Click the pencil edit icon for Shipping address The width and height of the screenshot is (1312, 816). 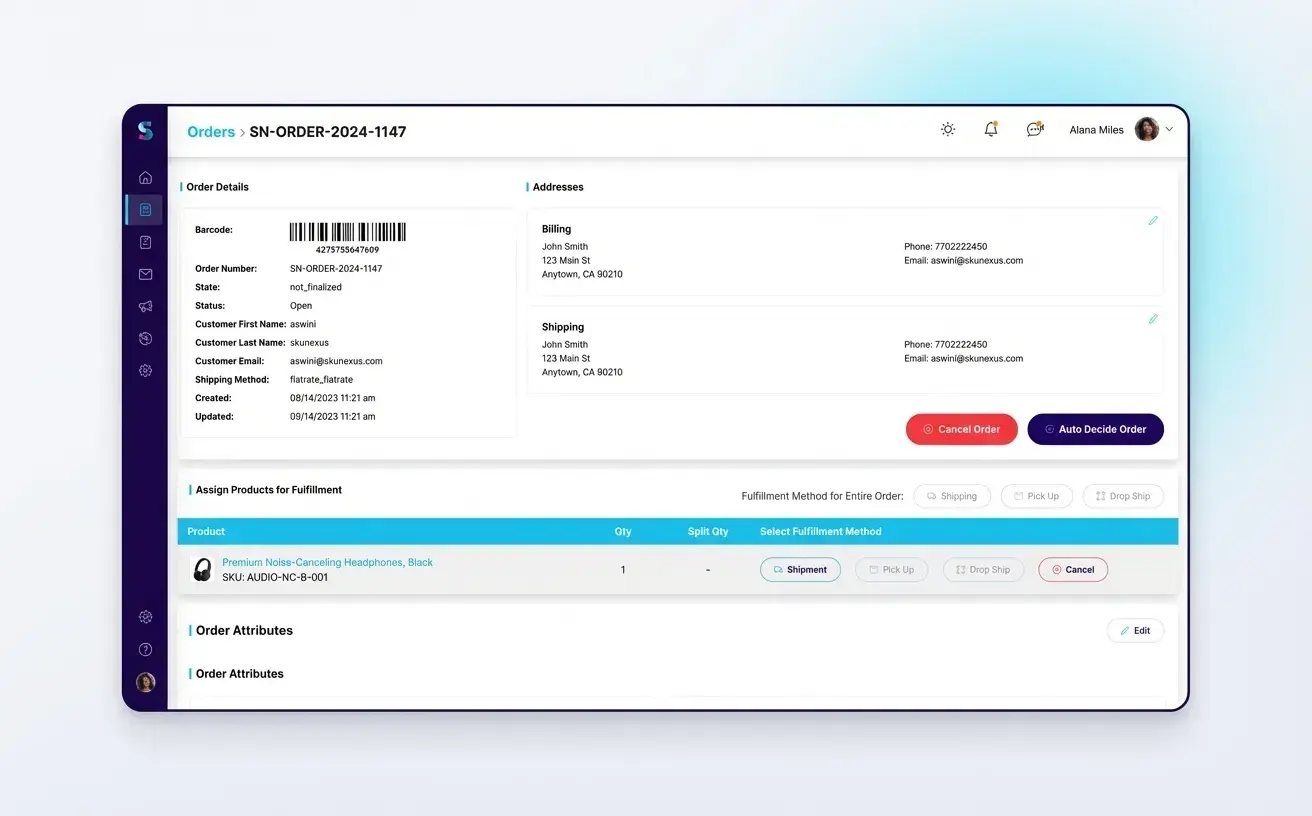pos(1152,319)
